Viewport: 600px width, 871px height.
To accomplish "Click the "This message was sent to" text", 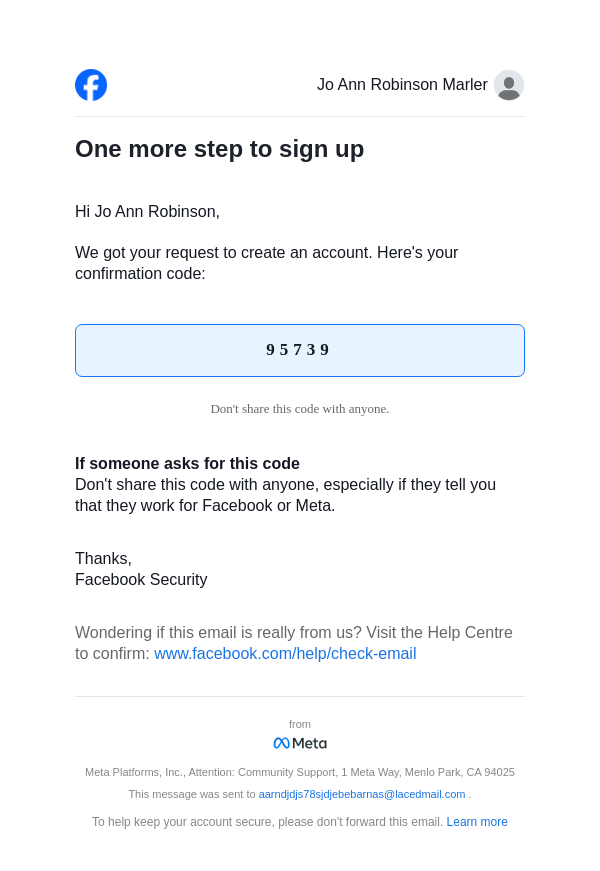I will point(192,794).
